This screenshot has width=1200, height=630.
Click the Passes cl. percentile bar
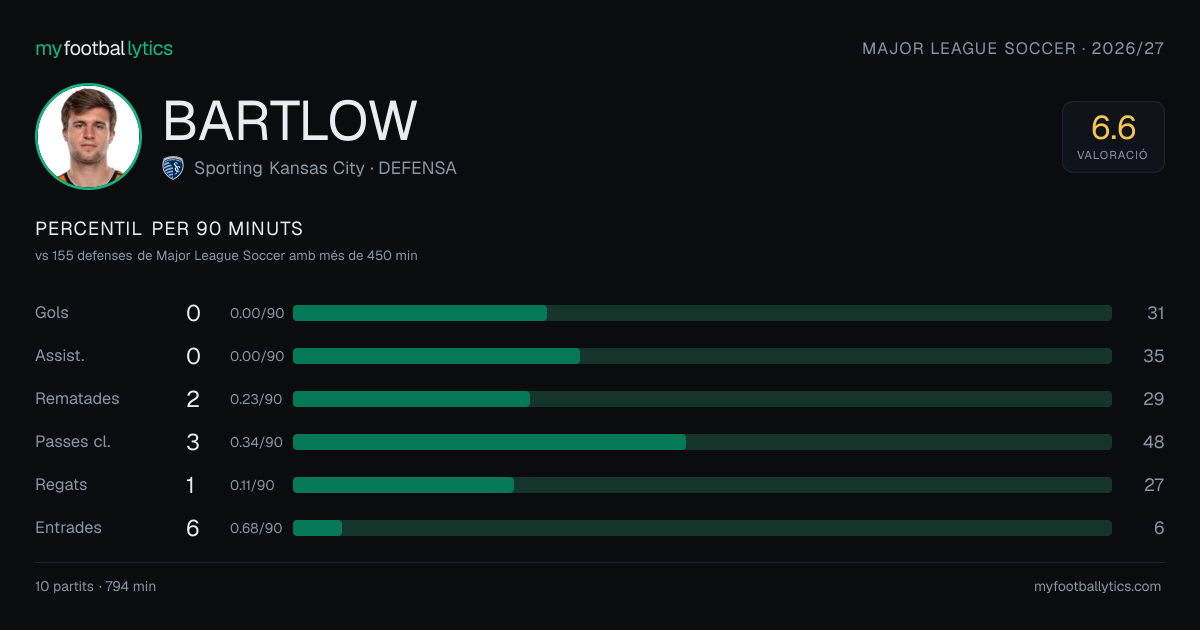pos(702,442)
